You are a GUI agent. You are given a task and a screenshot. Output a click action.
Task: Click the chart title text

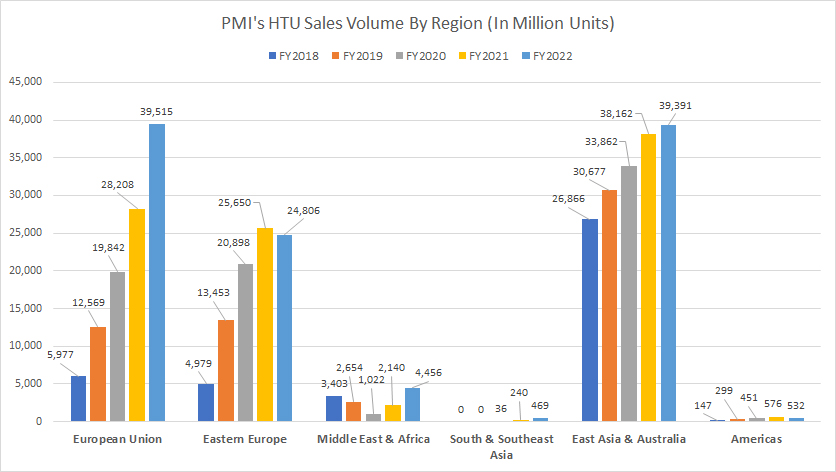pos(418,23)
